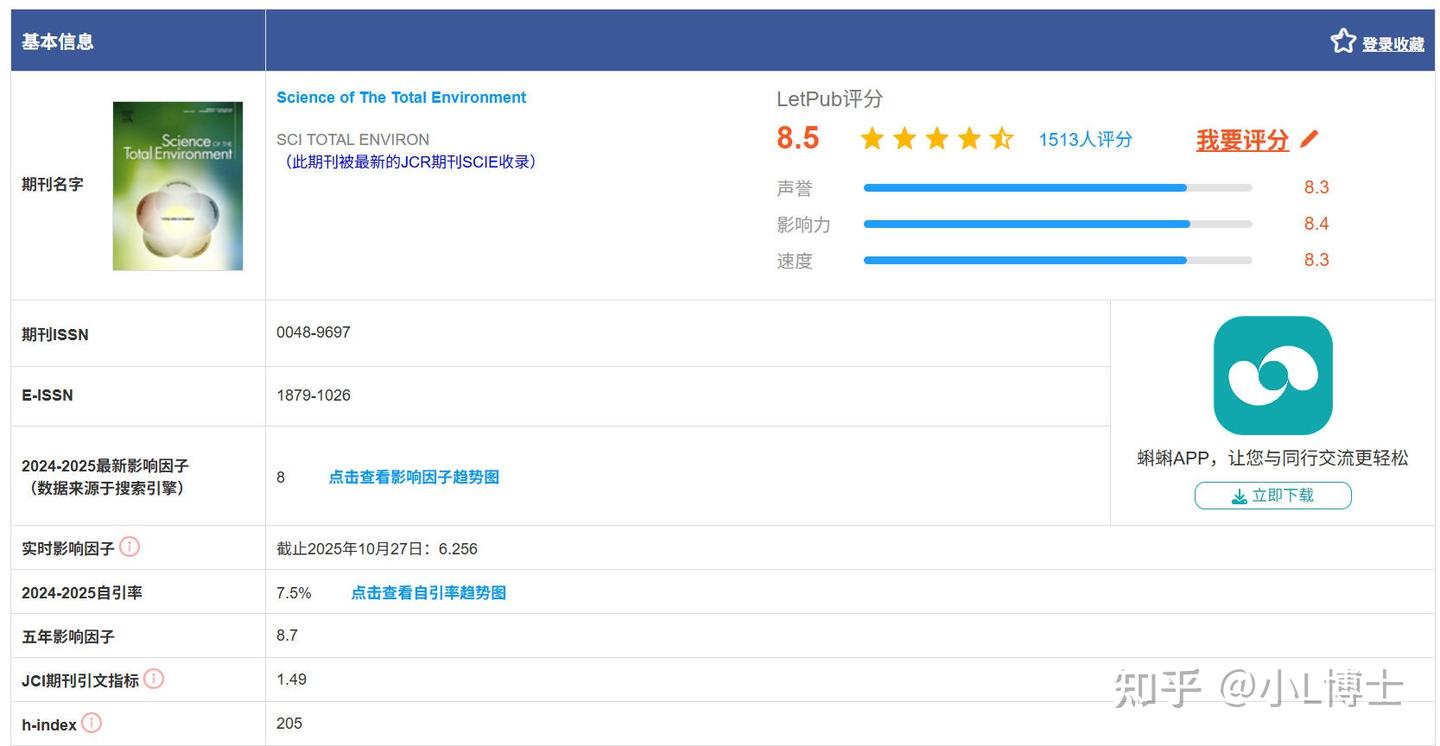Click the download icon in 立即下载 button
The height and width of the screenshot is (746, 1440).
(1239, 496)
